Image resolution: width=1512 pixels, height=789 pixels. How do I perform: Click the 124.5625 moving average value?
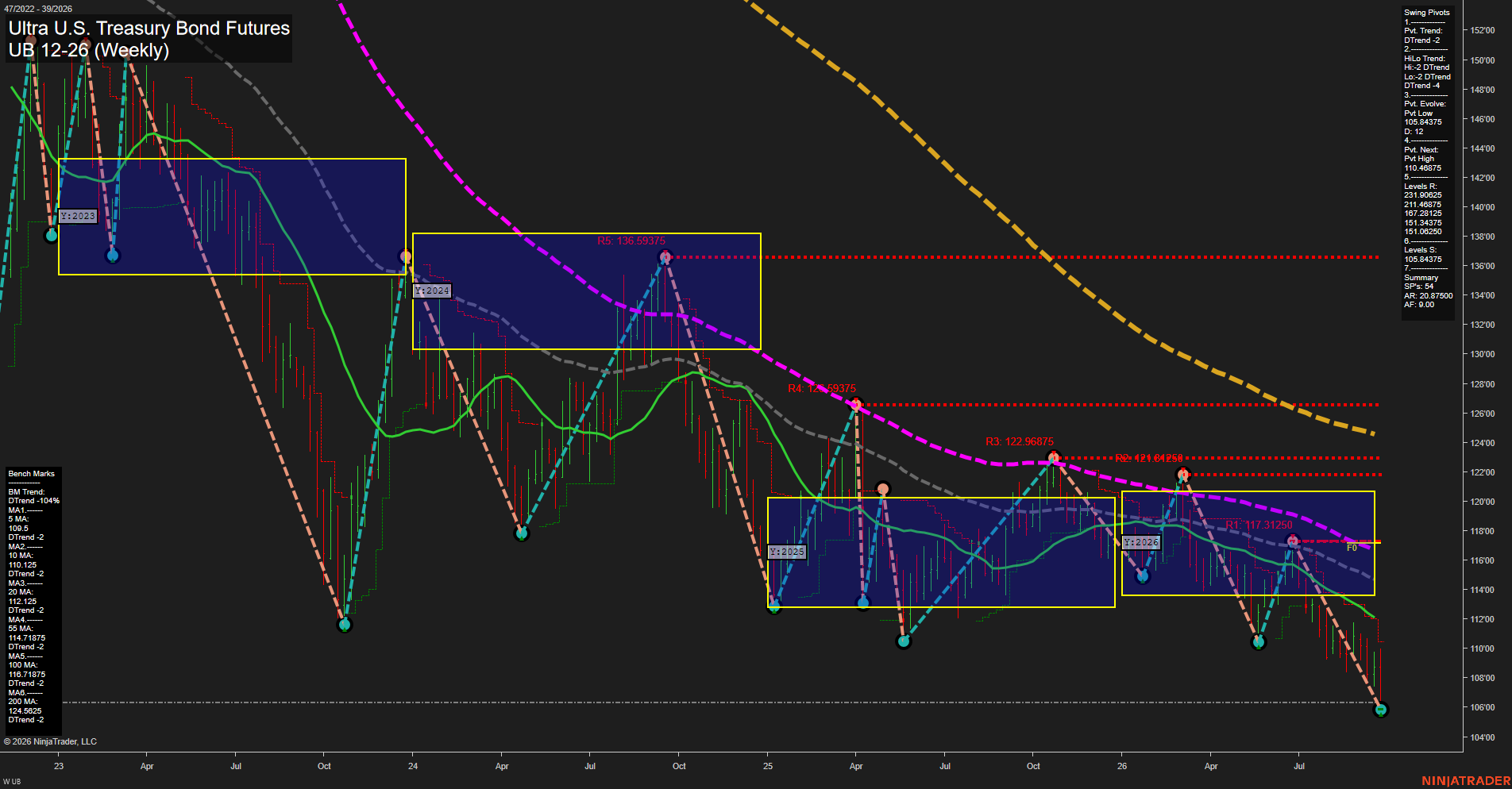[x=25, y=711]
